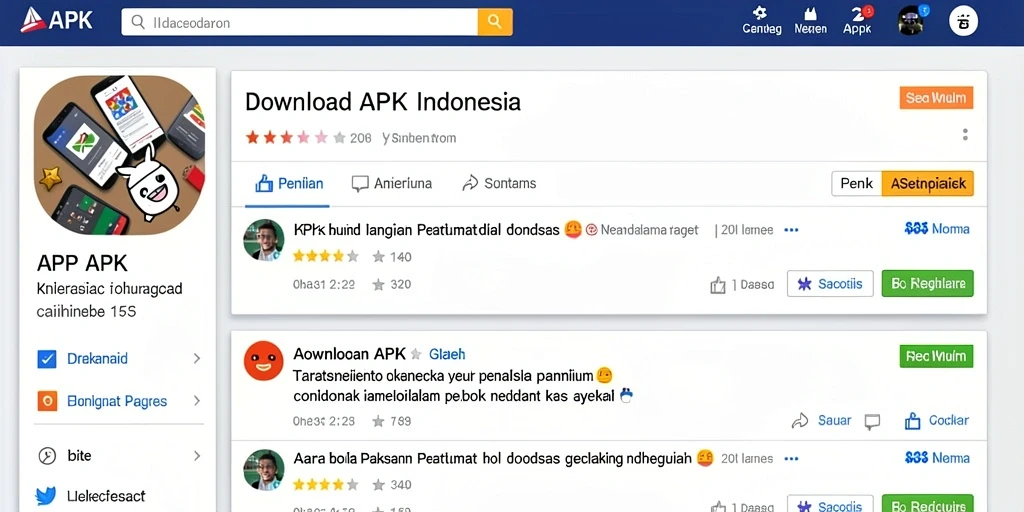Click the $33 Moma link

(937, 229)
